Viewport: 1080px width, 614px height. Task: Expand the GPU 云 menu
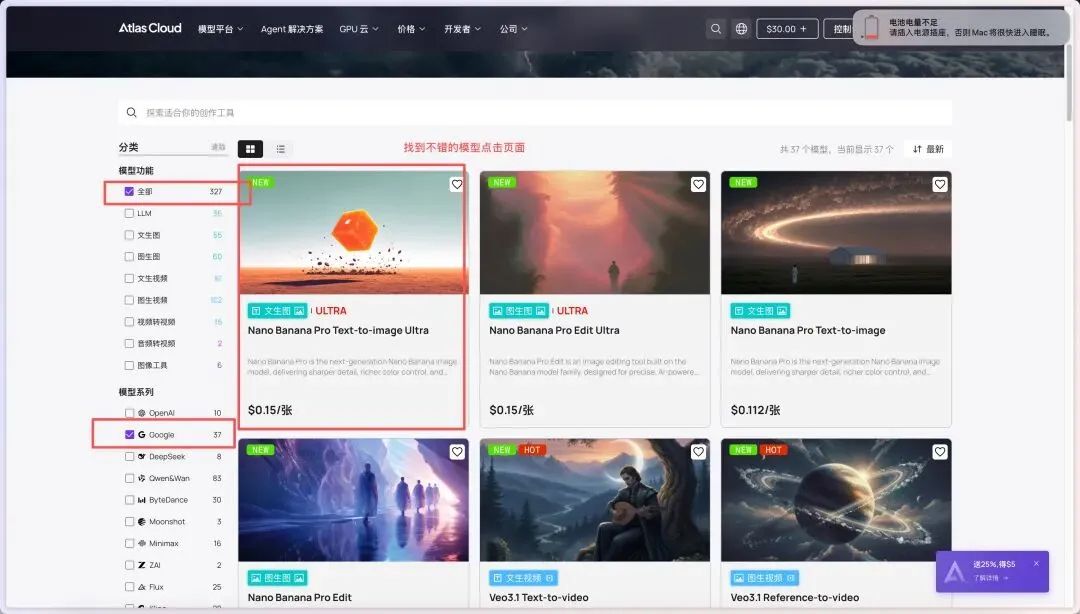point(359,29)
